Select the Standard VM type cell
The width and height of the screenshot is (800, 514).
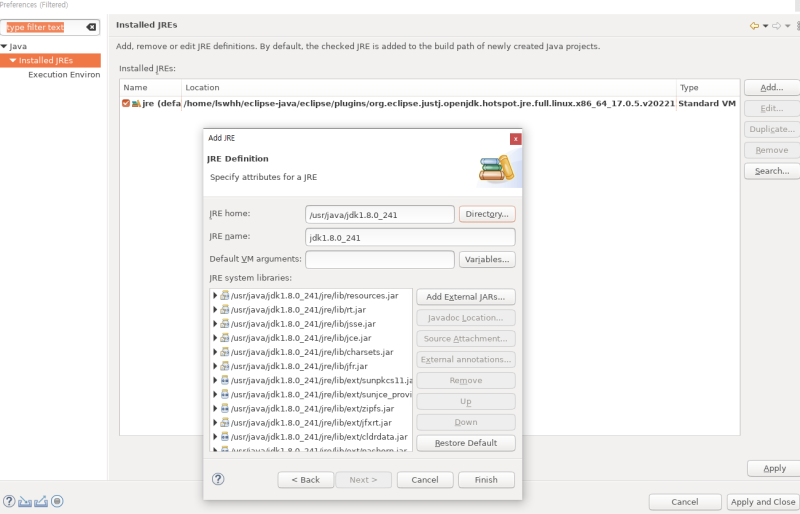[707, 103]
